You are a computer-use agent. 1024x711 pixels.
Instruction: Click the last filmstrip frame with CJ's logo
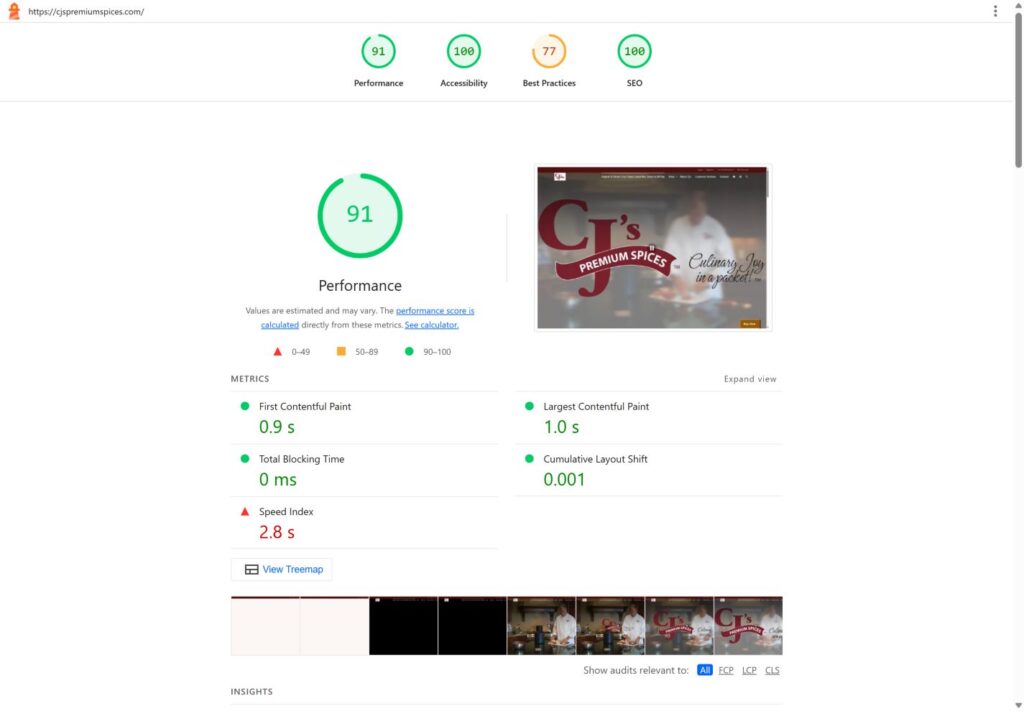(748, 625)
